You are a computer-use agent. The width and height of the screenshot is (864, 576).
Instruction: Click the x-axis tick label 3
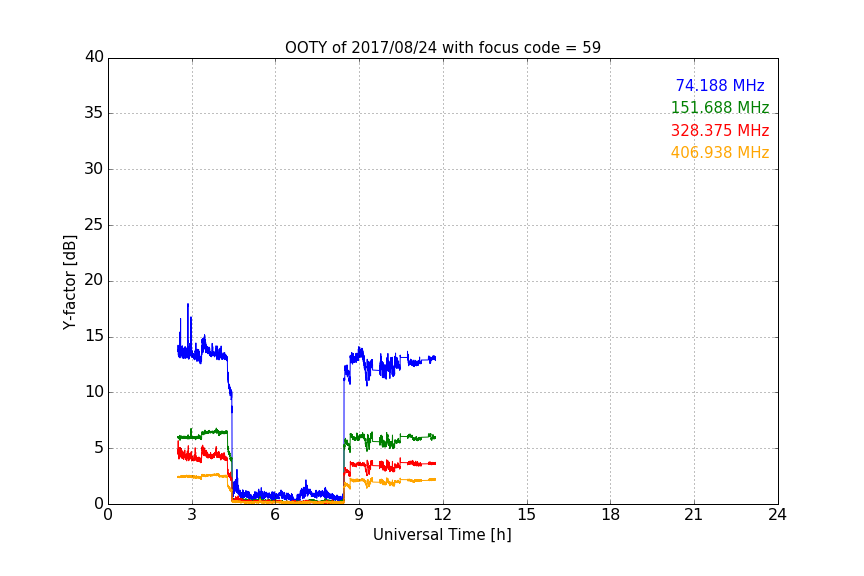click(192, 515)
